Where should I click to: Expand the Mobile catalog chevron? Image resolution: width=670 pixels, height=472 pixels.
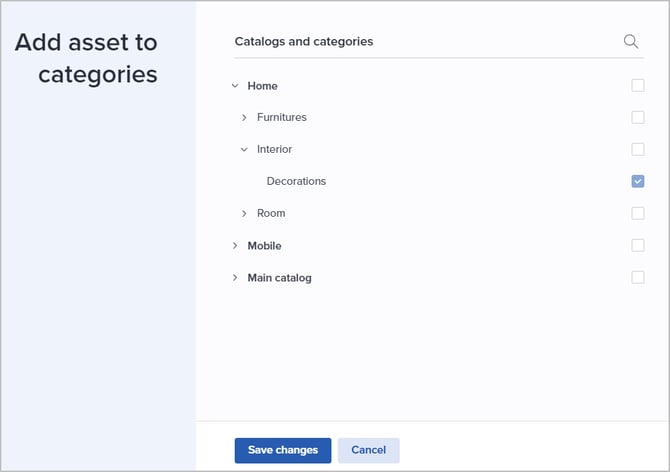235,246
